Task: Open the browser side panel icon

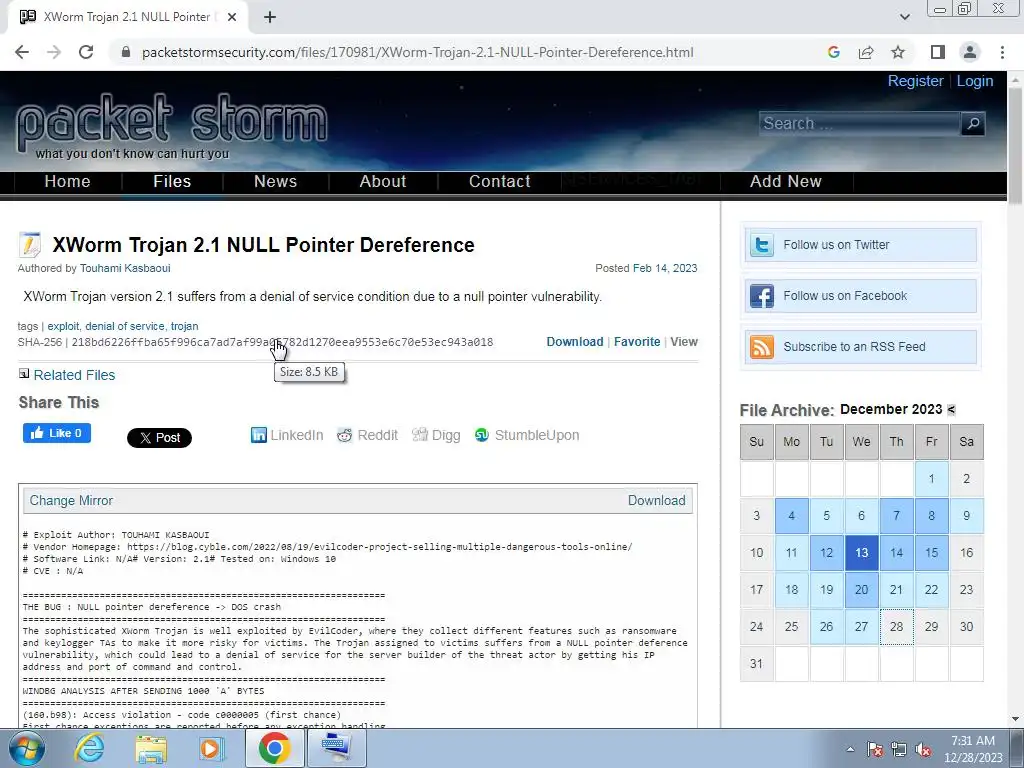Action: pyautogui.click(x=938, y=52)
